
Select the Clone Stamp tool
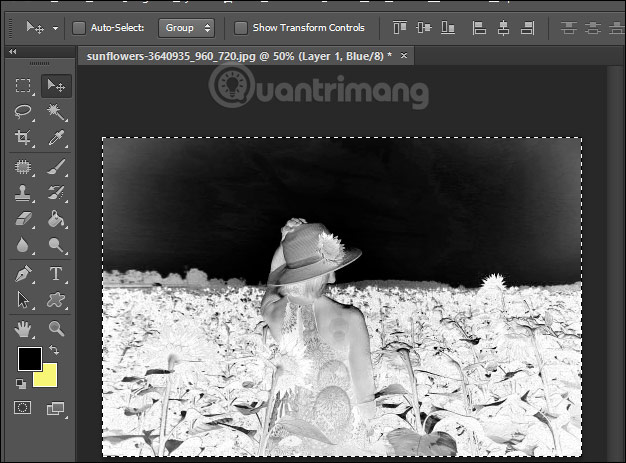point(23,192)
